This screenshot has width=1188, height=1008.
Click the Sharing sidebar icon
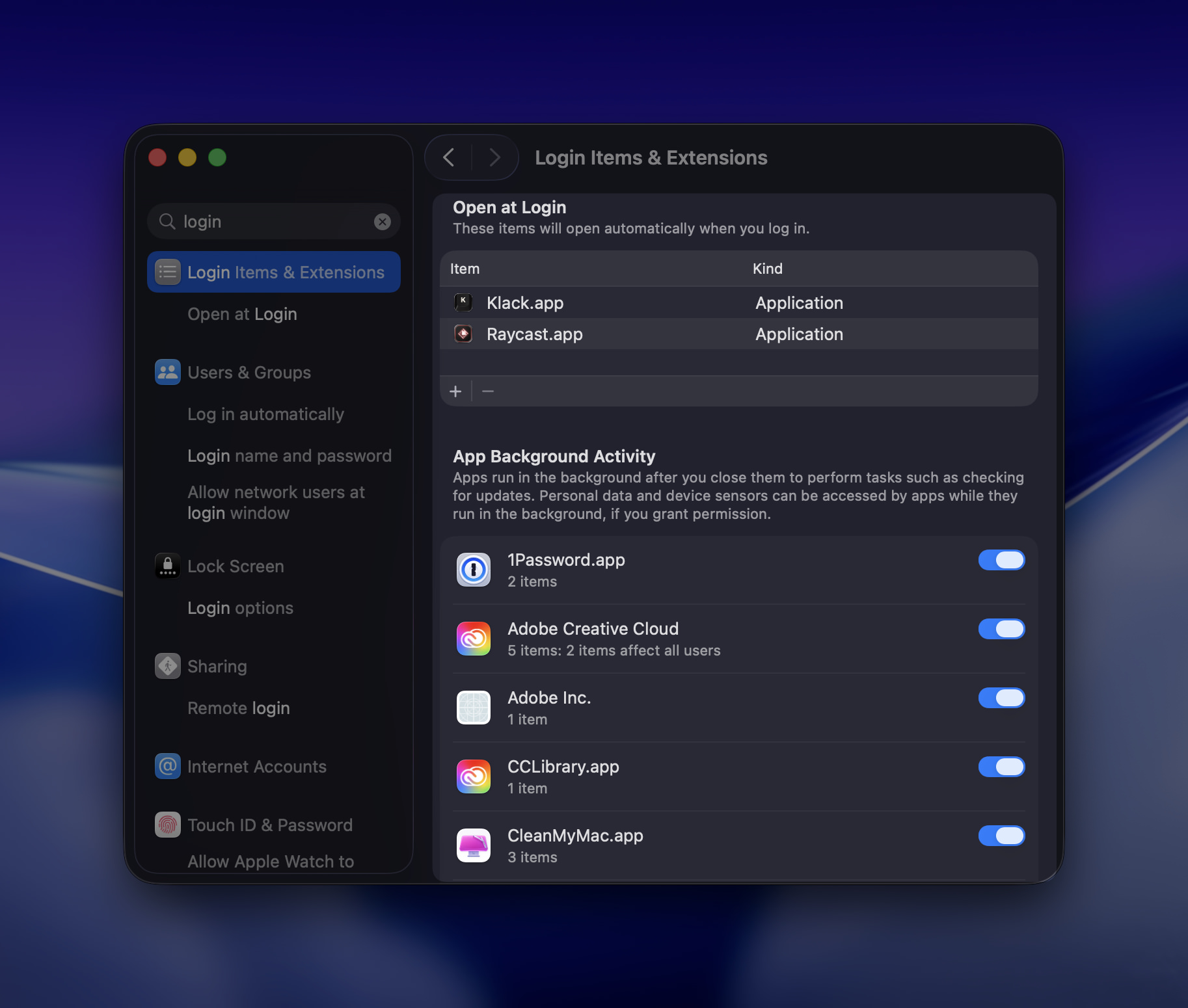[168, 666]
